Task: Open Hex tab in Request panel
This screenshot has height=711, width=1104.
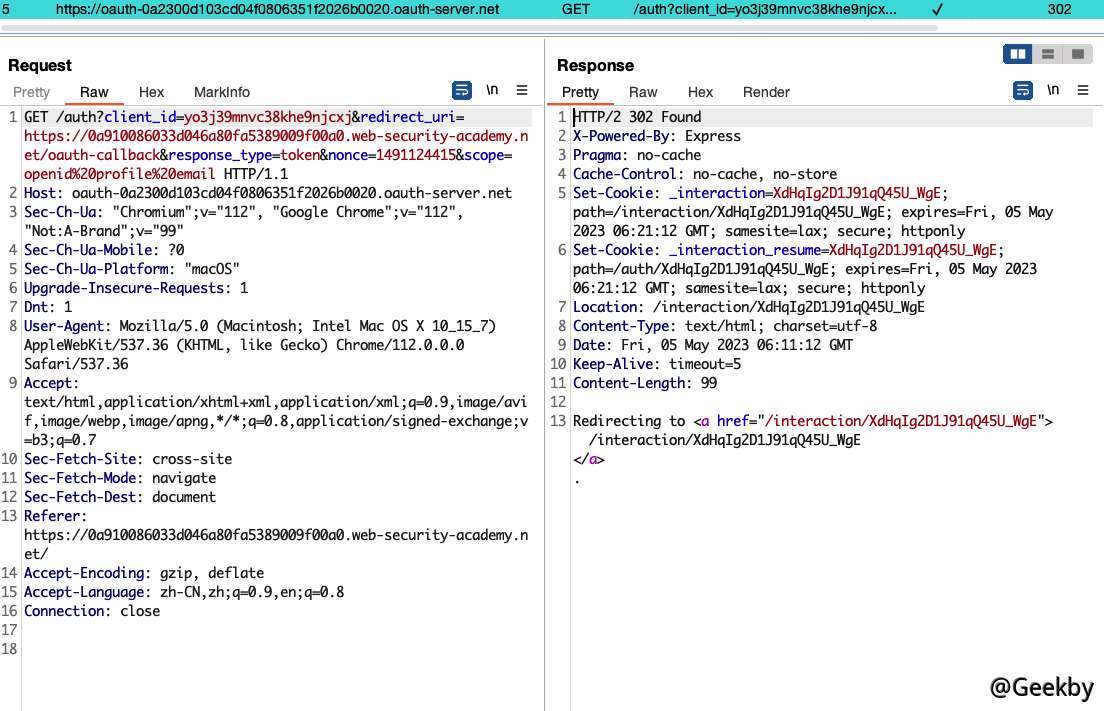Action: [151, 92]
